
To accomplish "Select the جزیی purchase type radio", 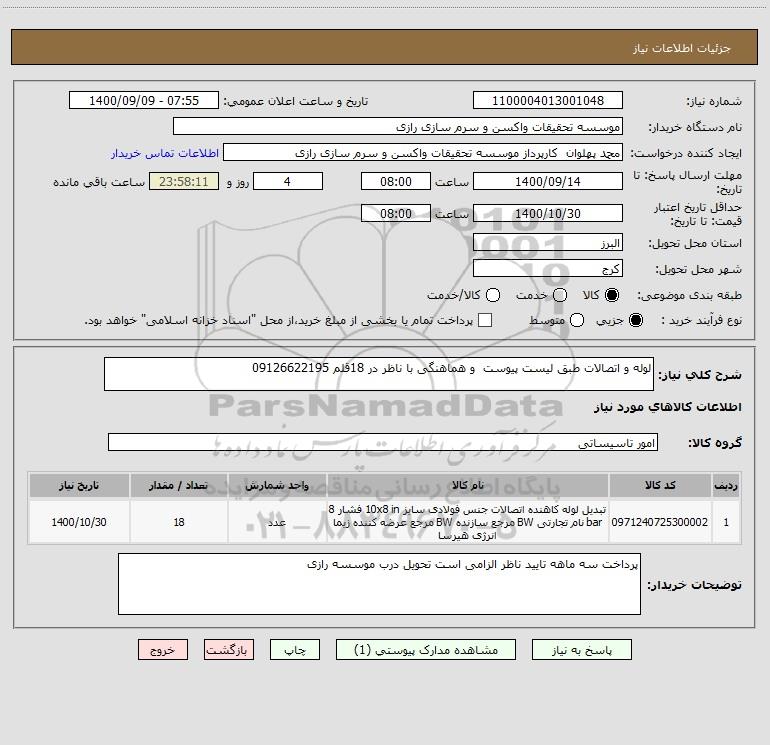I will click(636, 320).
